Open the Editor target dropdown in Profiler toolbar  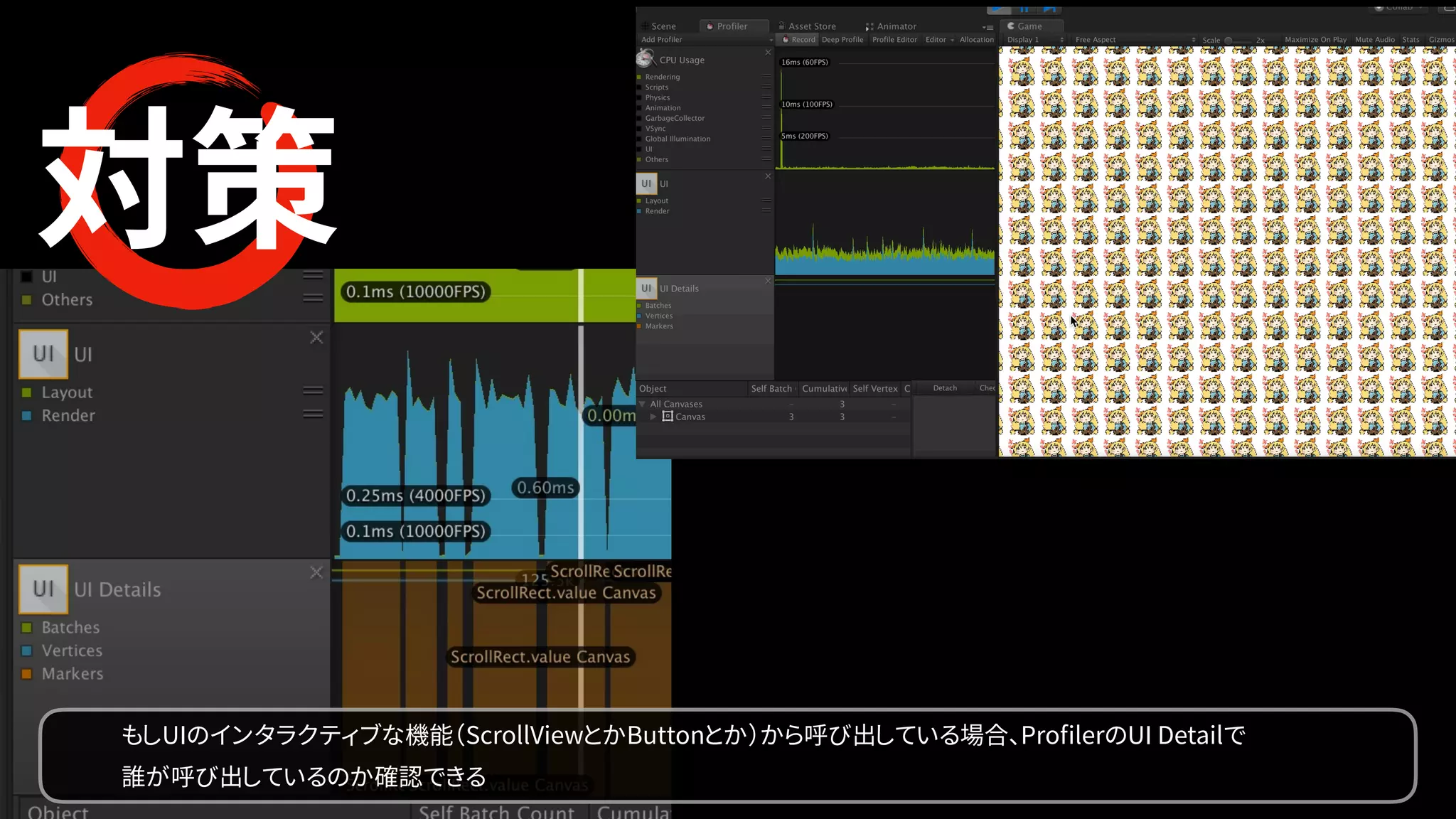[939, 40]
